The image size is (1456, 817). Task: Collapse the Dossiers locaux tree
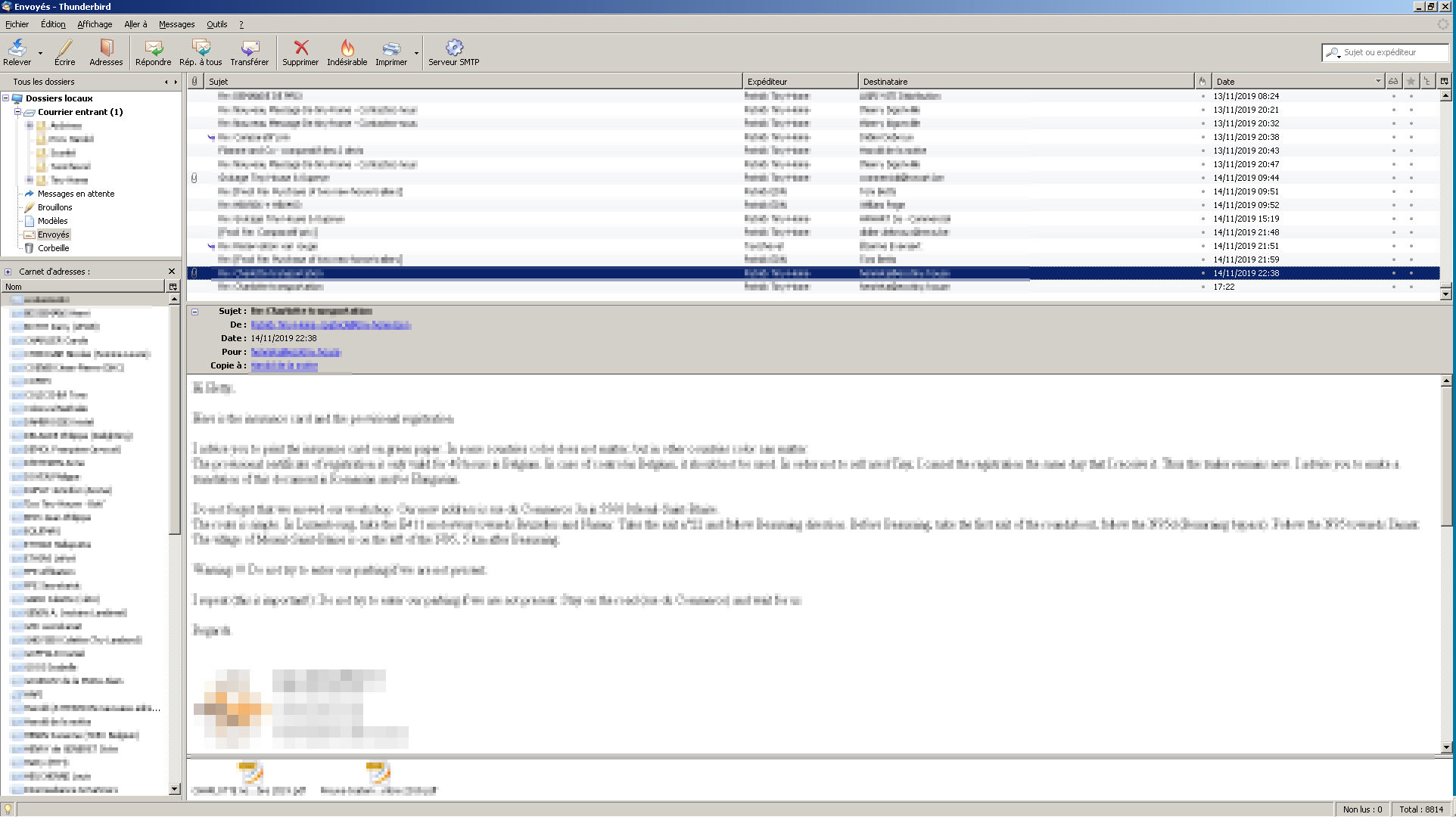tap(6, 98)
